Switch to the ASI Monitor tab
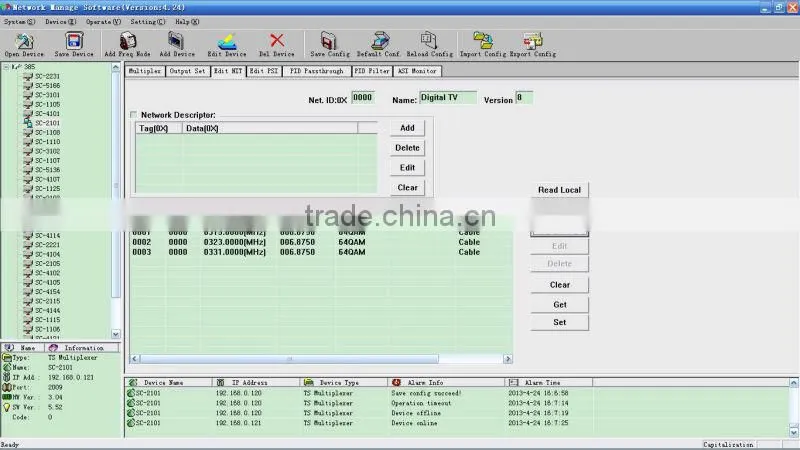Screen dimensions: 800x450 tap(417, 71)
